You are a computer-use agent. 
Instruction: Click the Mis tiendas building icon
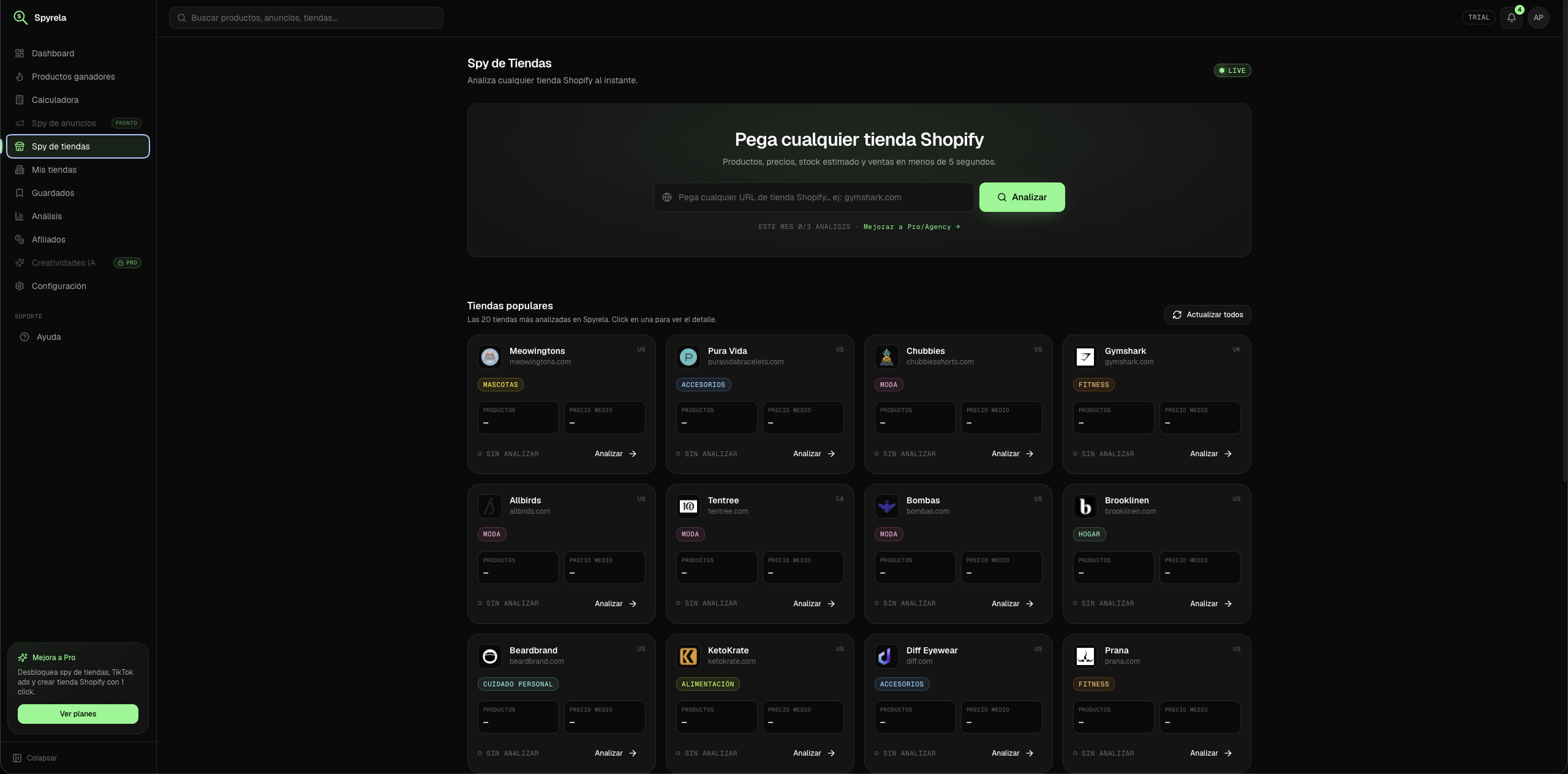coord(20,170)
